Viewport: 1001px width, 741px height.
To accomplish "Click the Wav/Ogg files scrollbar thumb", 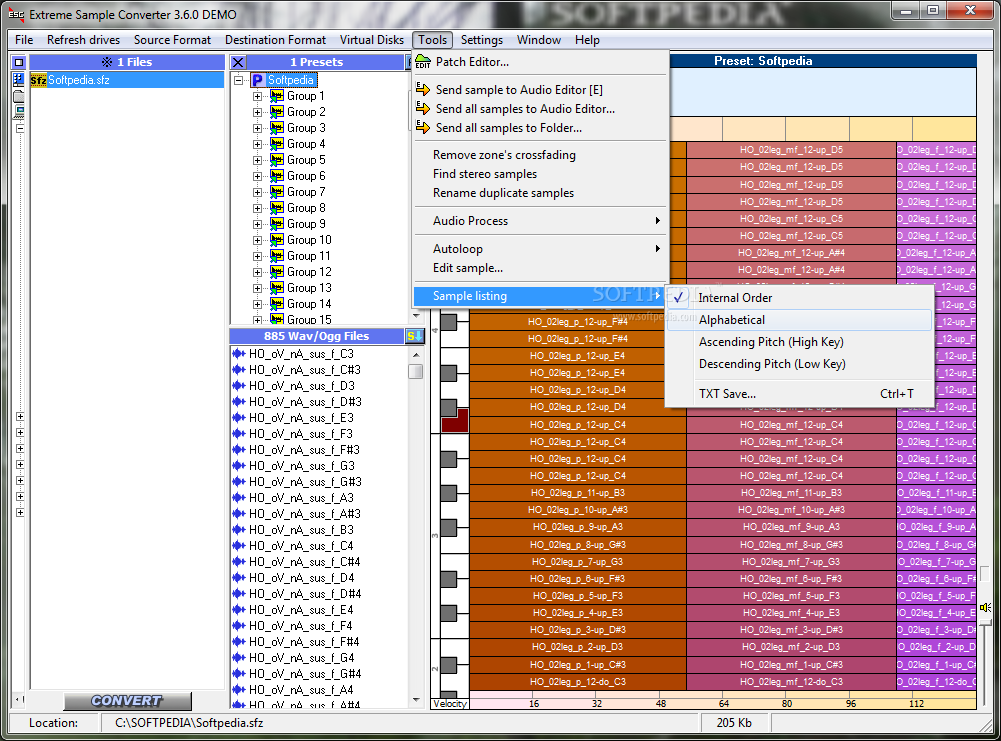I will click(x=416, y=371).
